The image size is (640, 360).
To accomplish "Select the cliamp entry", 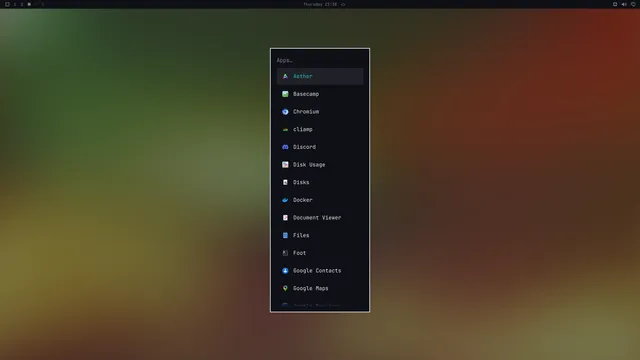I will [x=320, y=129].
